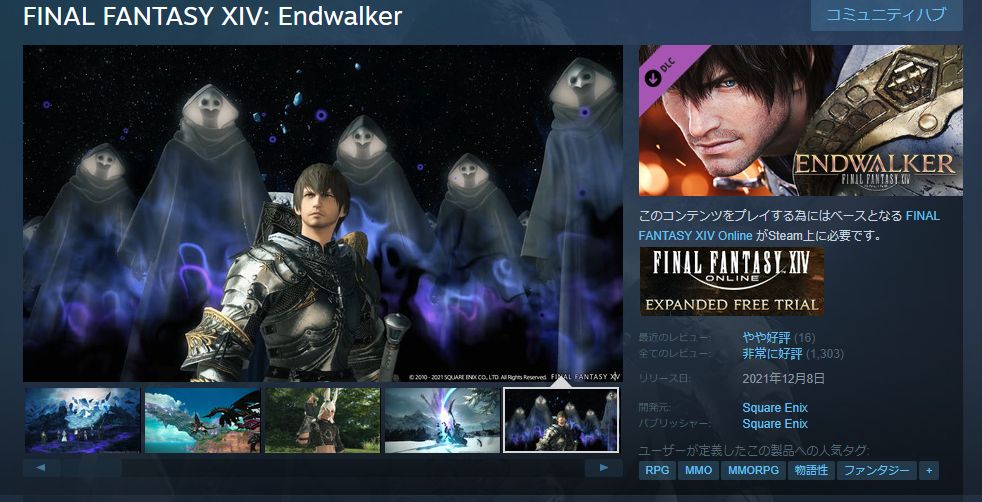Click the thumbnail strip scrollbar handle

tap(91, 468)
